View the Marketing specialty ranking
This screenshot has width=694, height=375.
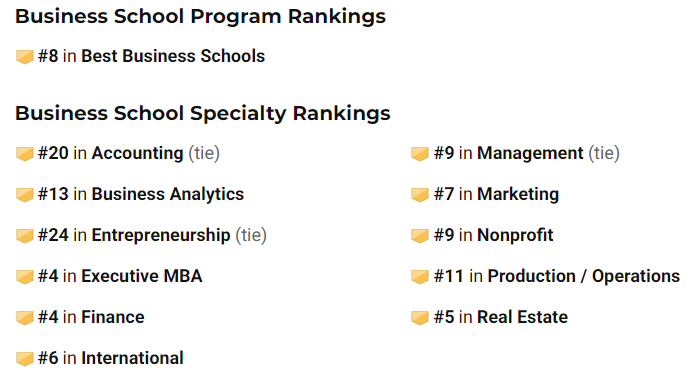518,194
